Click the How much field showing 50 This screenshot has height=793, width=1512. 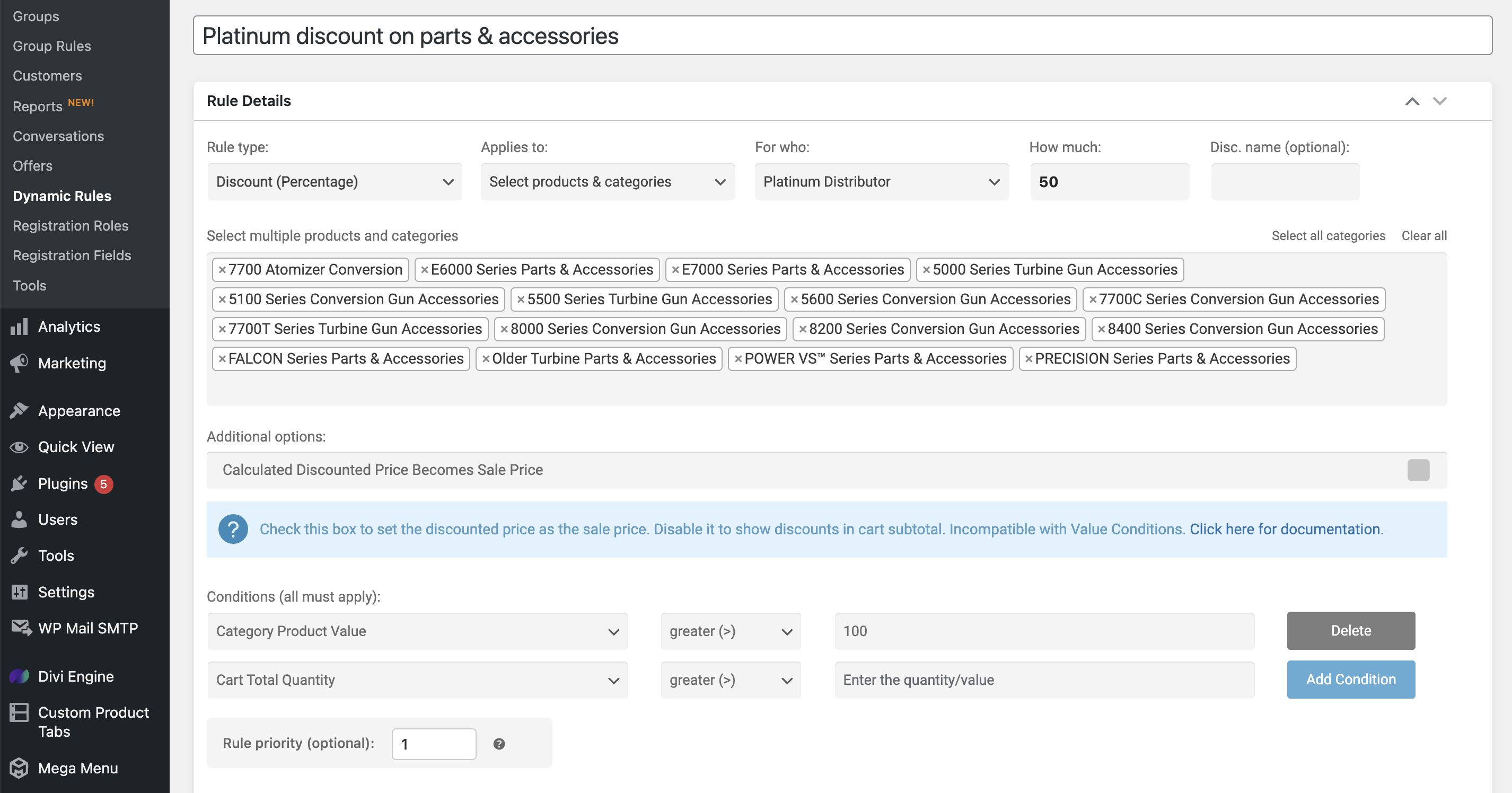[x=1110, y=182]
